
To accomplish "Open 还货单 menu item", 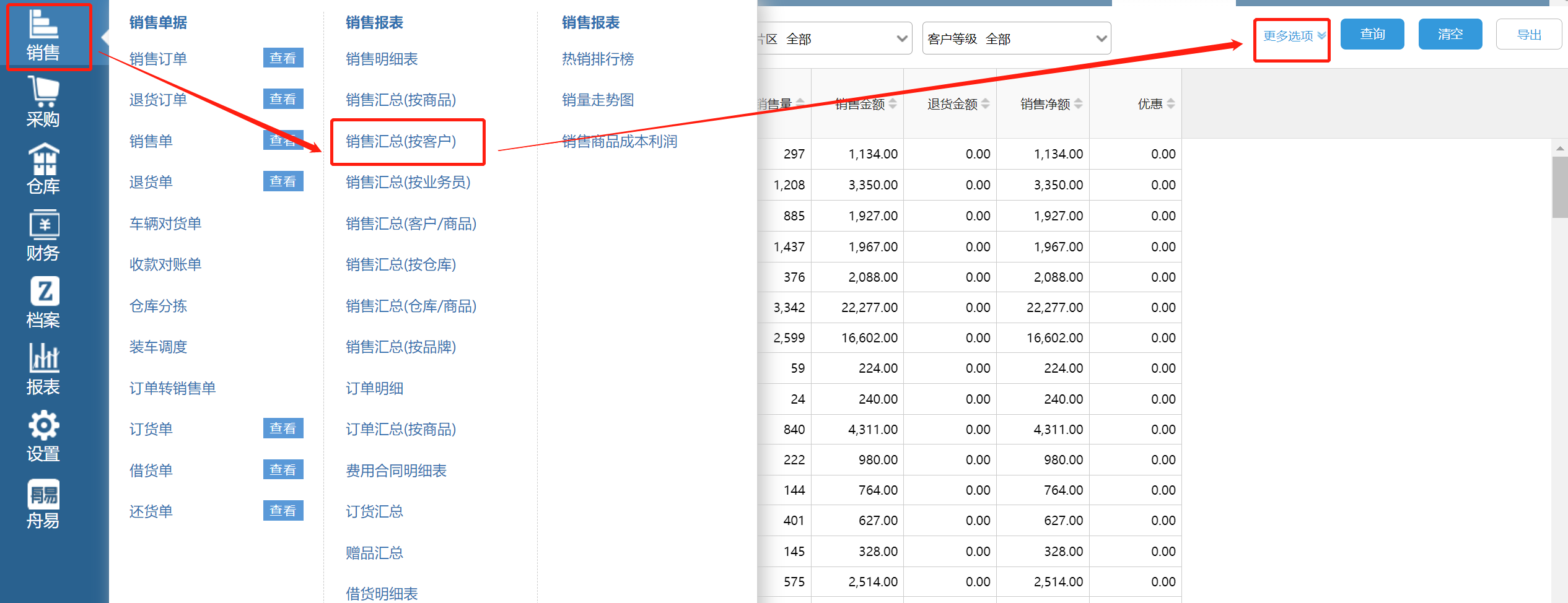I will pyautogui.click(x=151, y=511).
